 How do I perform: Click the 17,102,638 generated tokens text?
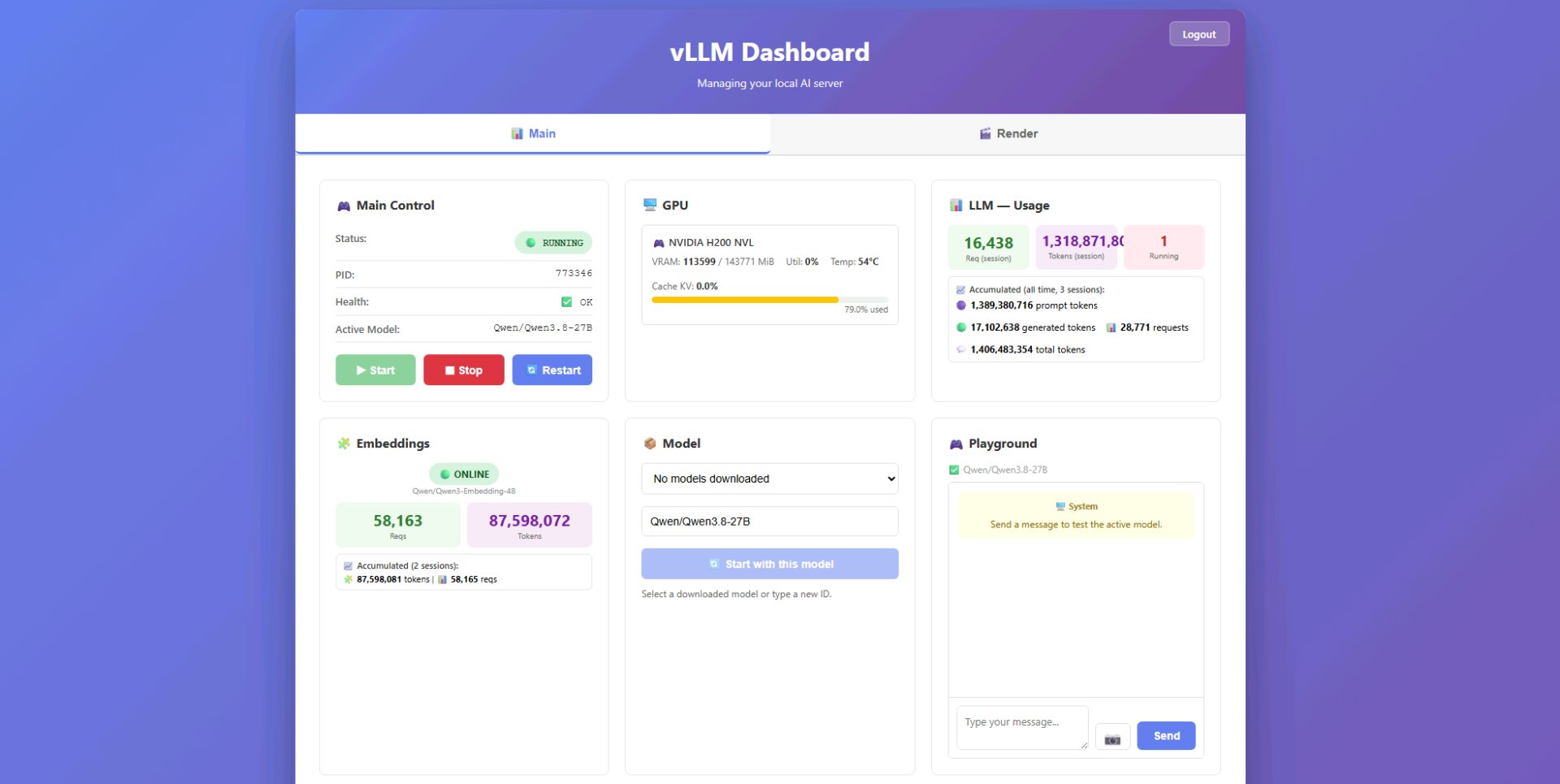tap(1033, 327)
